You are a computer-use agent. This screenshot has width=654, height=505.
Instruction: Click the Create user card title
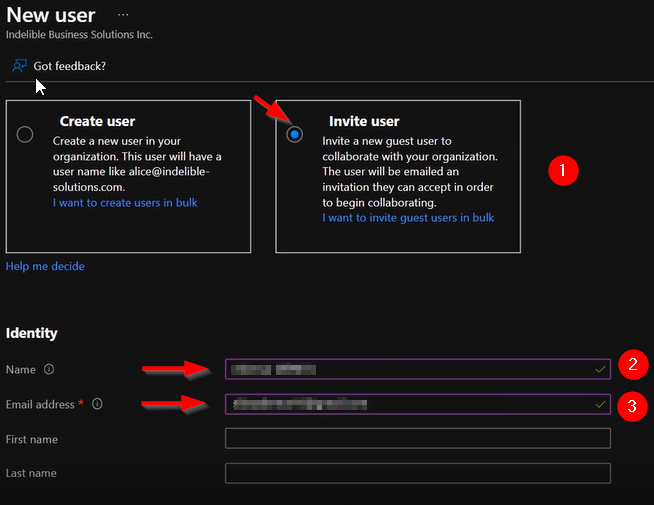97,121
